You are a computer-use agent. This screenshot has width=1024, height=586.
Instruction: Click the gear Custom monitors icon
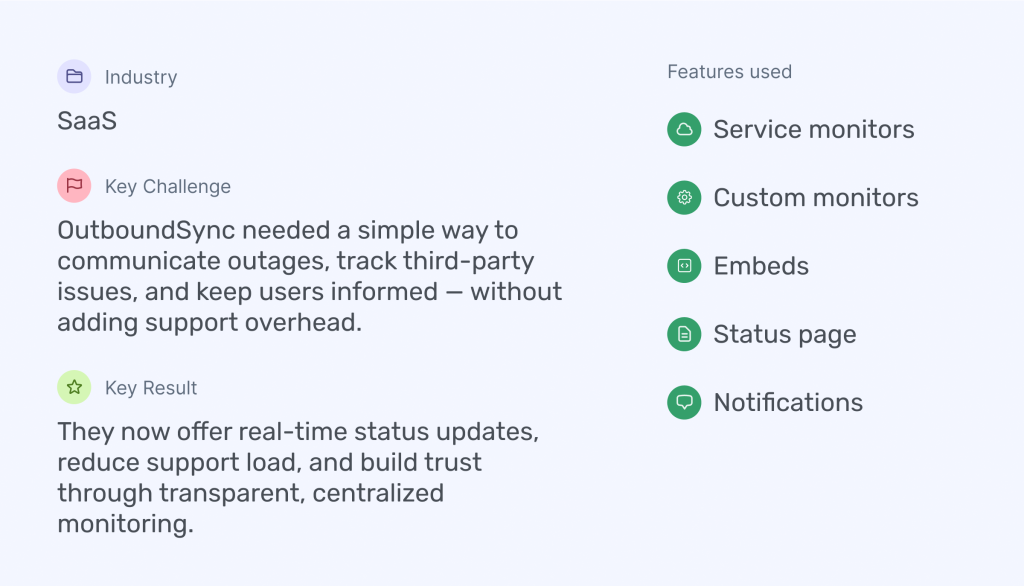684,197
